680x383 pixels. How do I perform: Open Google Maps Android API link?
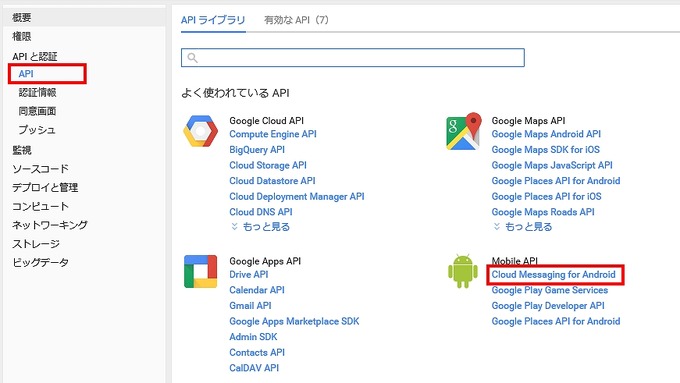[546, 134]
